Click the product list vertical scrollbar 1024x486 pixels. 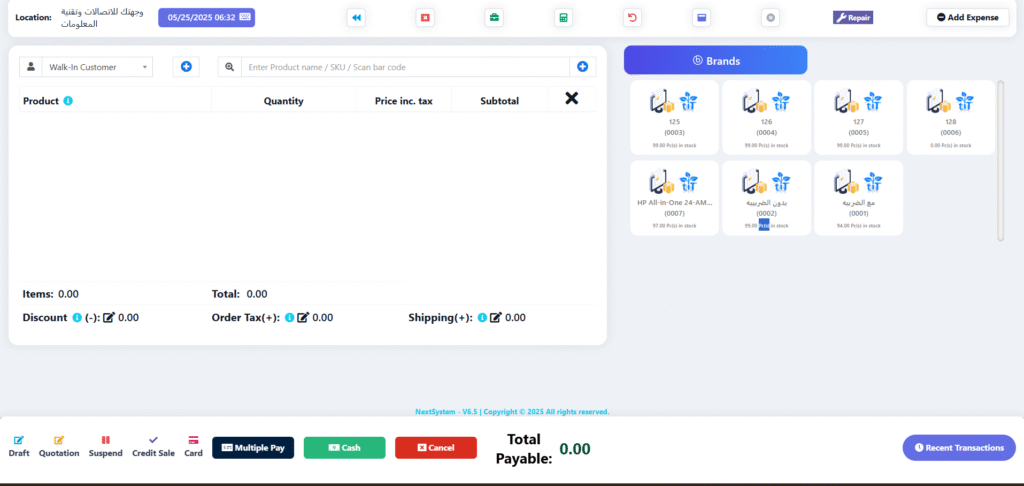pos(1000,160)
